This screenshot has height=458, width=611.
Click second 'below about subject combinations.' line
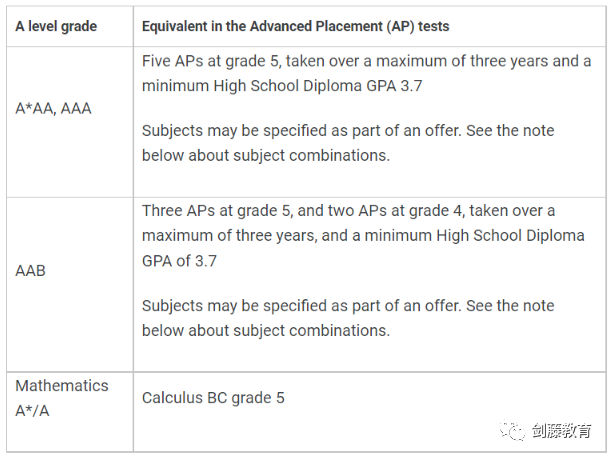coord(266,331)
